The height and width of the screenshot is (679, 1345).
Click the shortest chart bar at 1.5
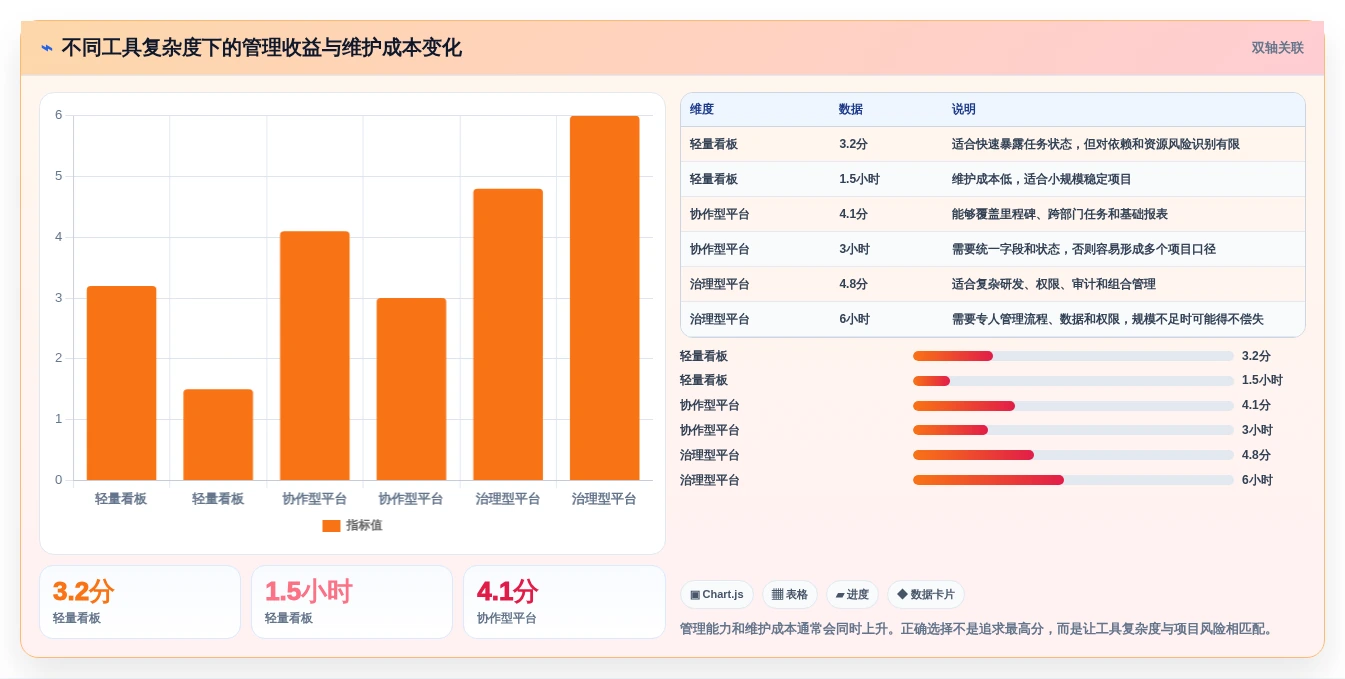tap(218, 434)
